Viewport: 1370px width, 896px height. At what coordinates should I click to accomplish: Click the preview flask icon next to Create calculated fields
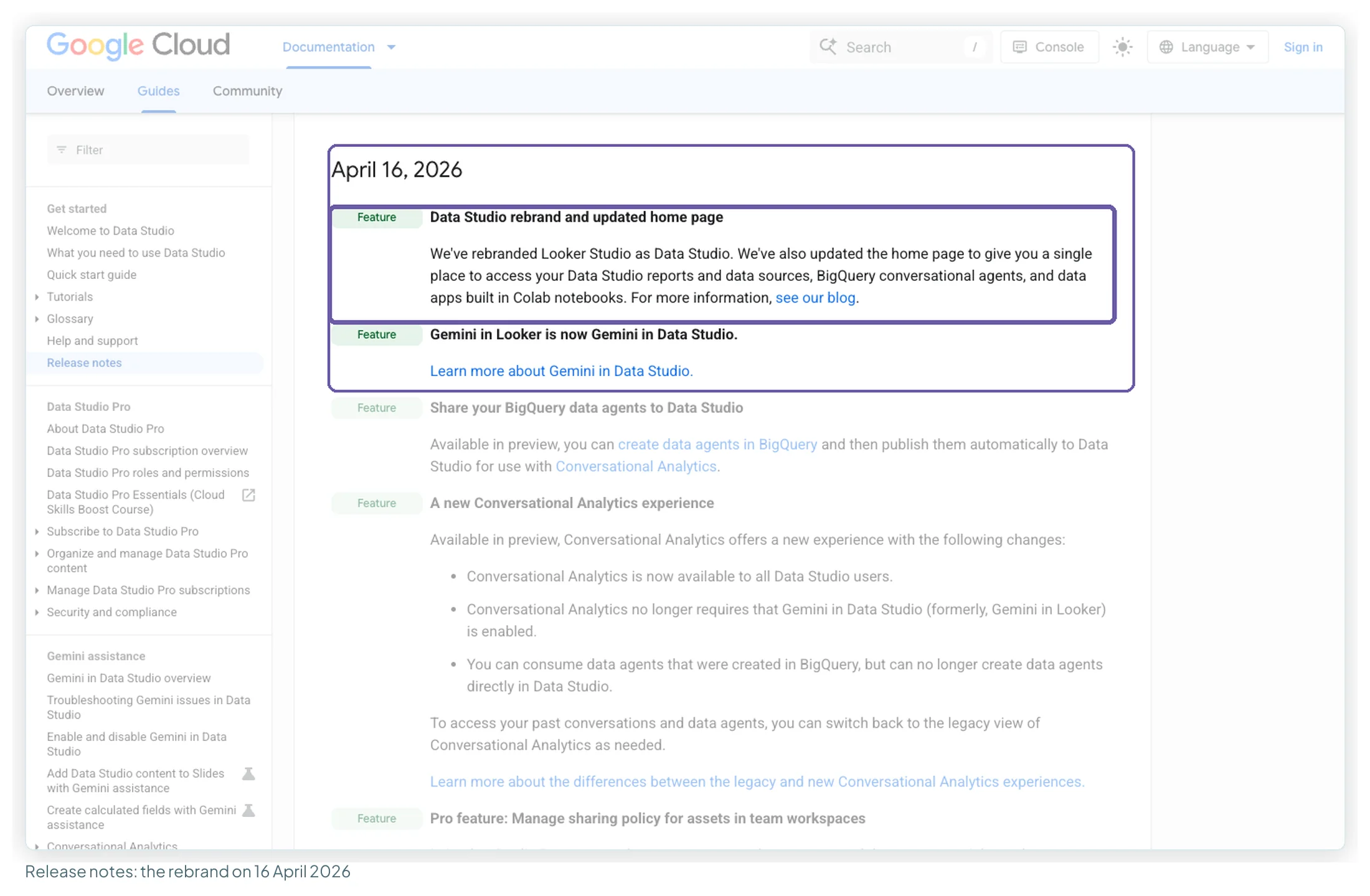click(248, 810)
